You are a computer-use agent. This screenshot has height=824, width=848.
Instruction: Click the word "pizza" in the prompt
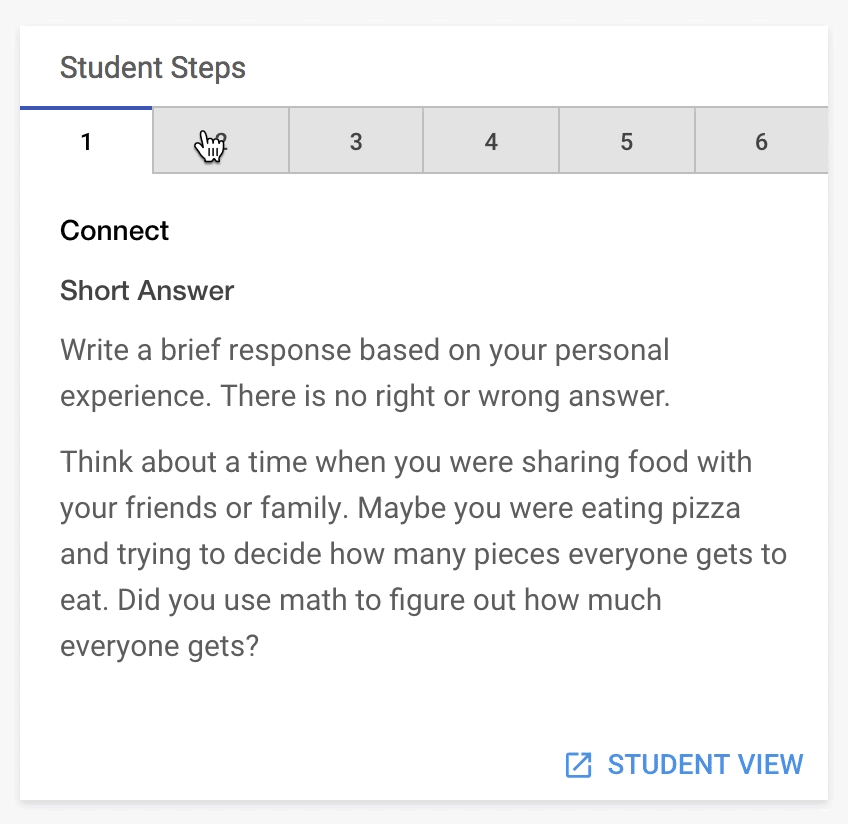(x=706, y=509)
